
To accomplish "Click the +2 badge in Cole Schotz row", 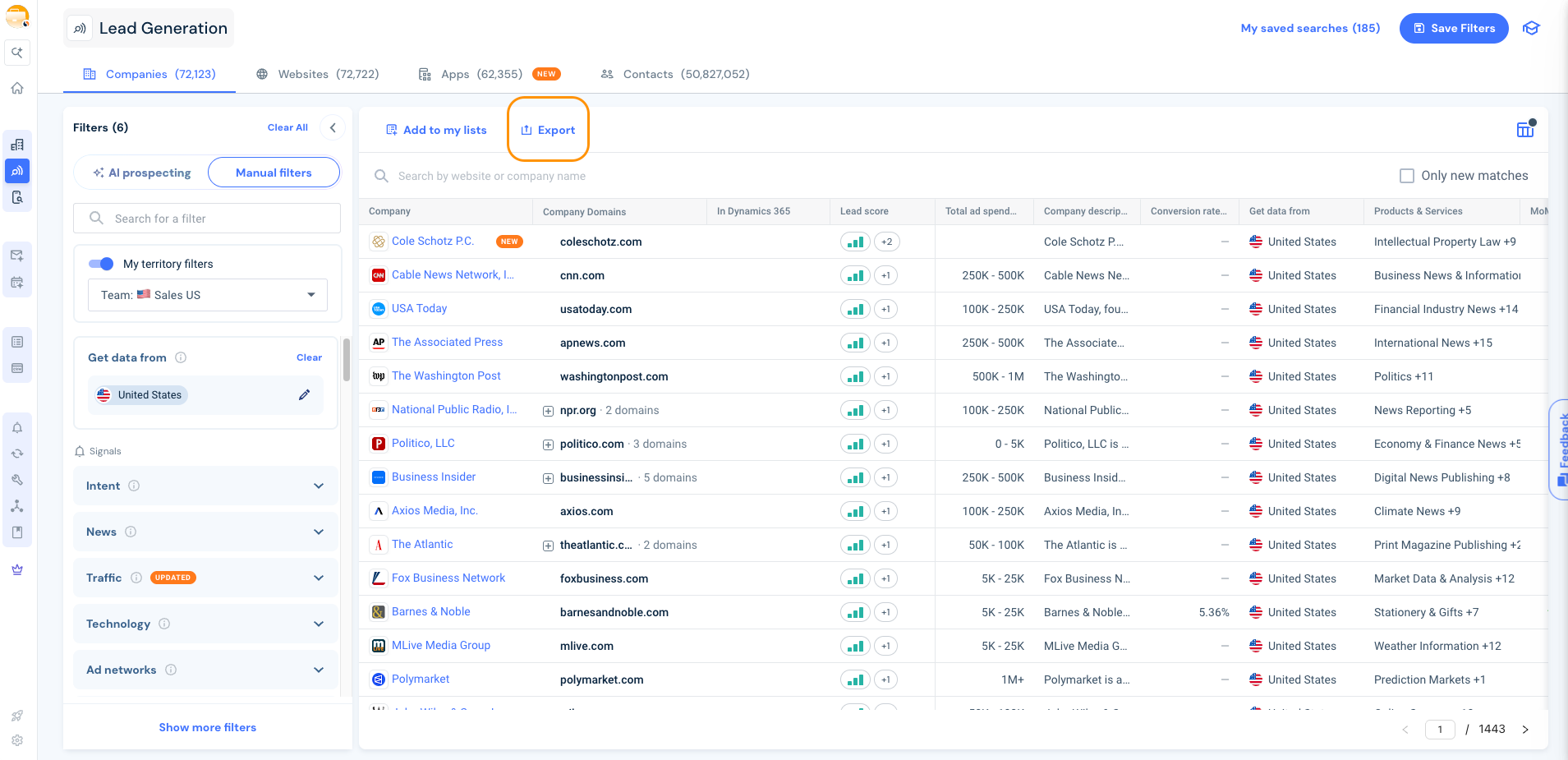I will [886, 242].
